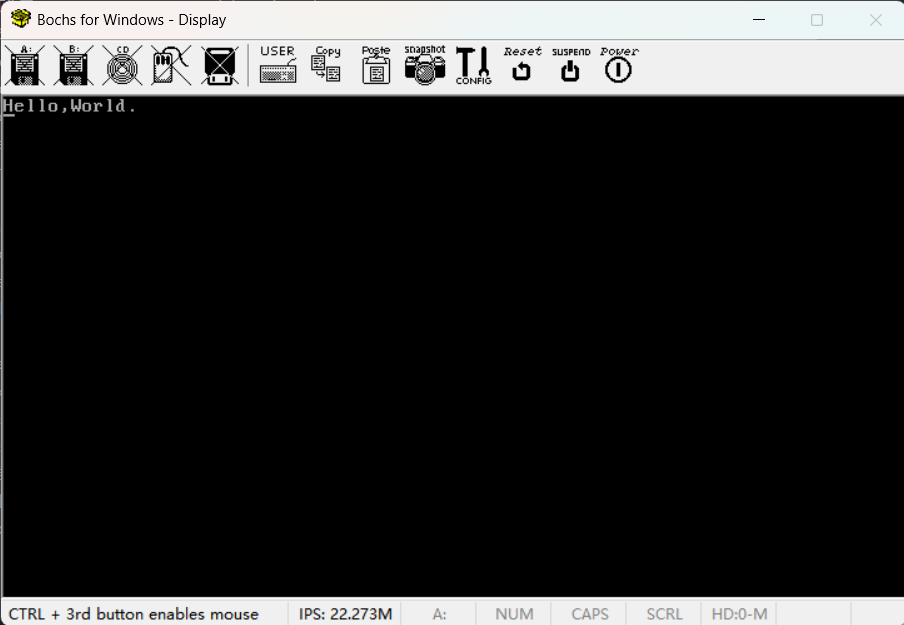The height and width of the screenshot is (625, 904).
Task: Click the IPS speed readout
Action: click(345, 614)
